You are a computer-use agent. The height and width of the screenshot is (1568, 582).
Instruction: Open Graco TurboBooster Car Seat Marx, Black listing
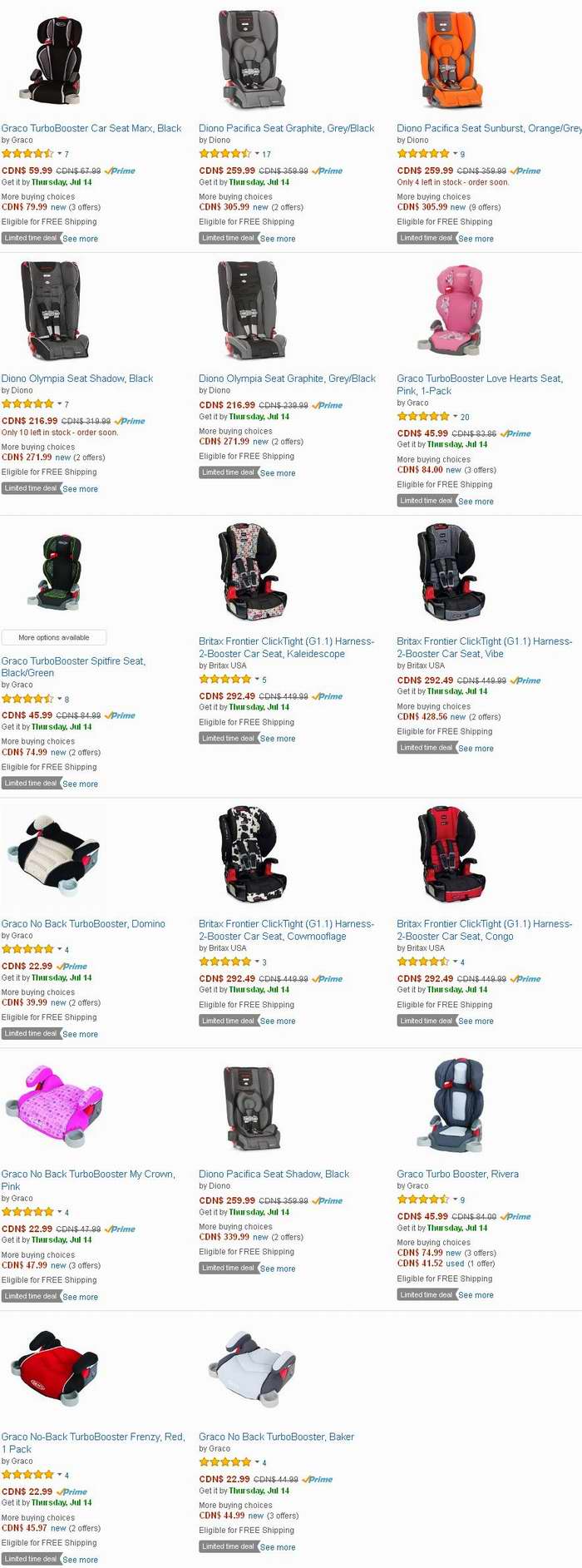click(91, 128)
